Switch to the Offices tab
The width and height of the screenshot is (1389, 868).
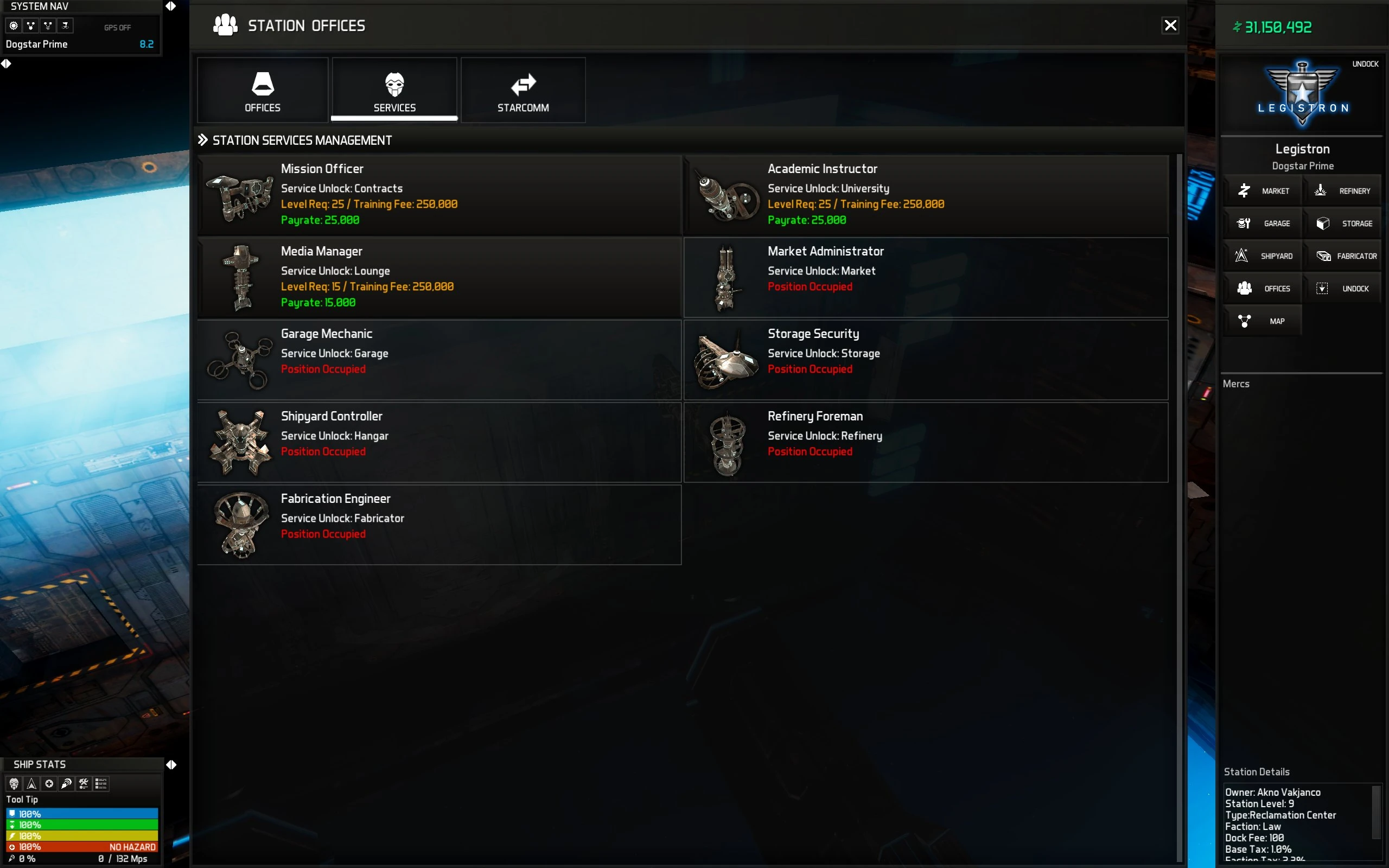tap(262, 90)
